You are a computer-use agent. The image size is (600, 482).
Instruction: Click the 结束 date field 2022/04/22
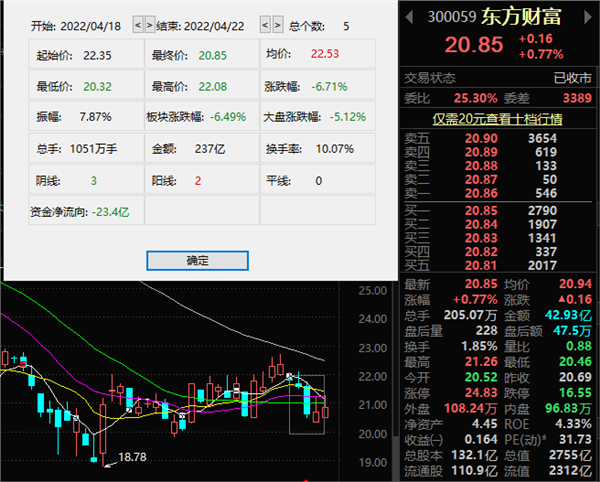(218, 24)
